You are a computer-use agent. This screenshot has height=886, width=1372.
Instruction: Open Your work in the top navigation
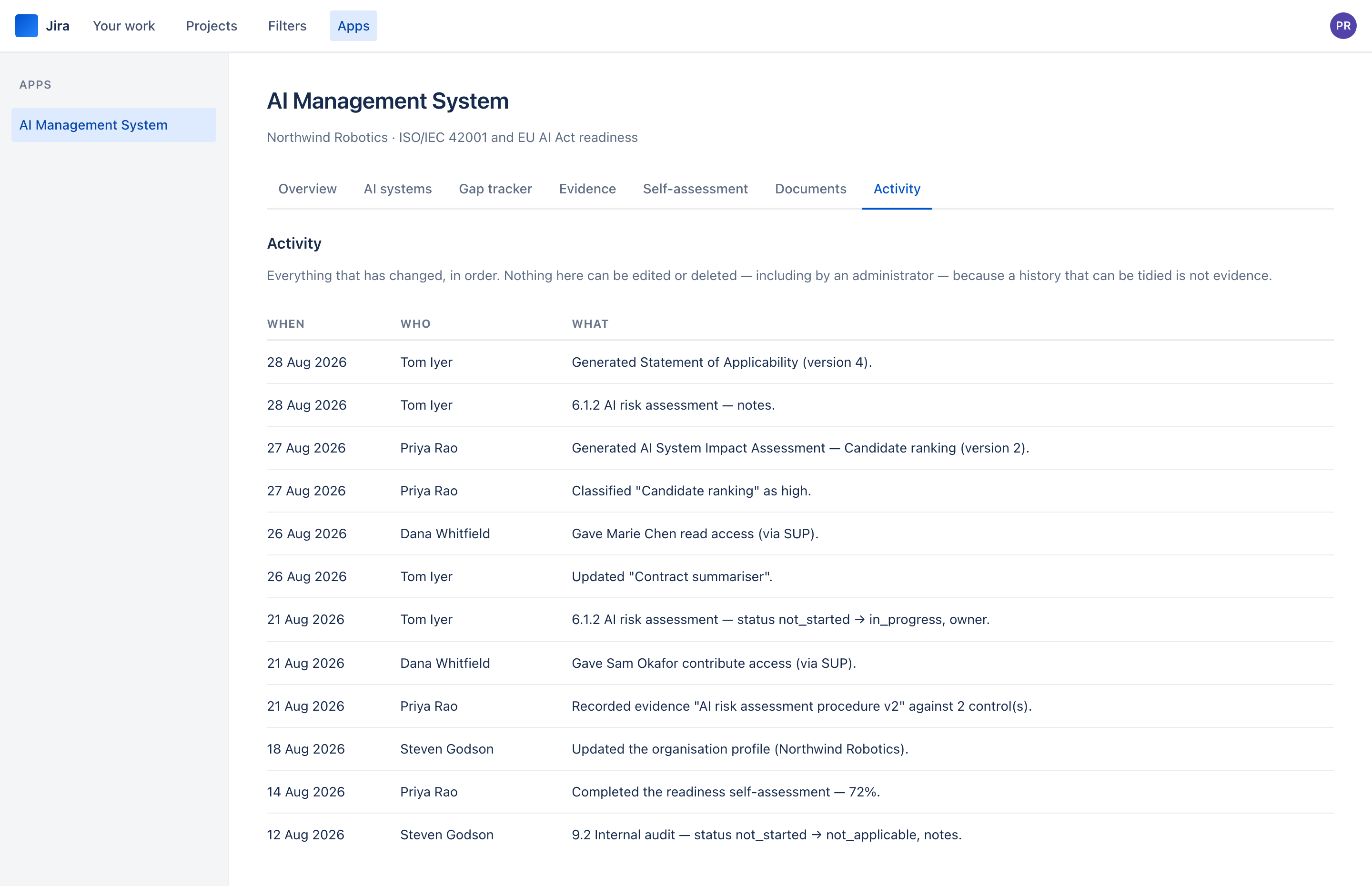pos(124,26)
